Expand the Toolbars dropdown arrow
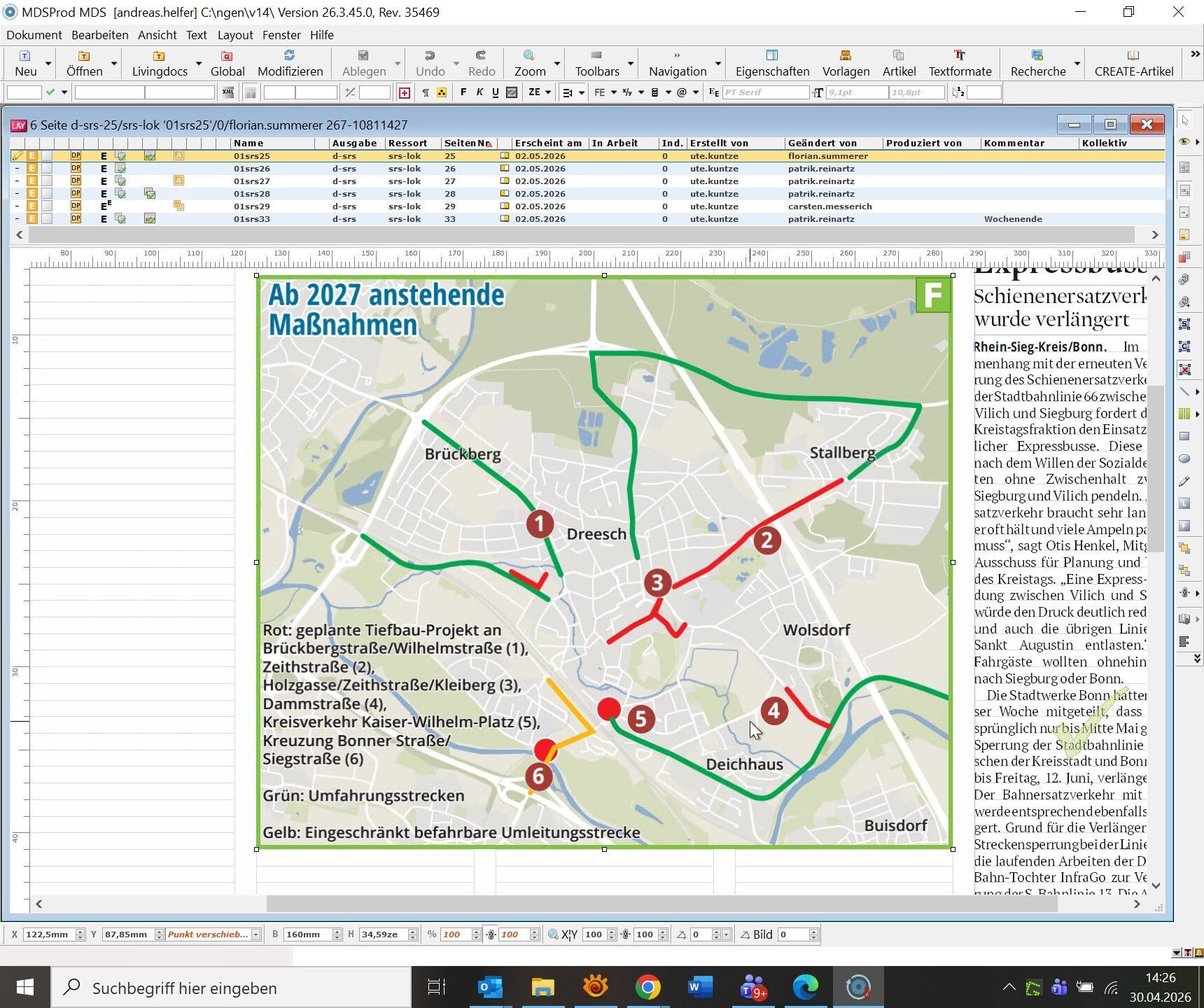This screenshot has width=1204, height=1008. coord(631,64)
